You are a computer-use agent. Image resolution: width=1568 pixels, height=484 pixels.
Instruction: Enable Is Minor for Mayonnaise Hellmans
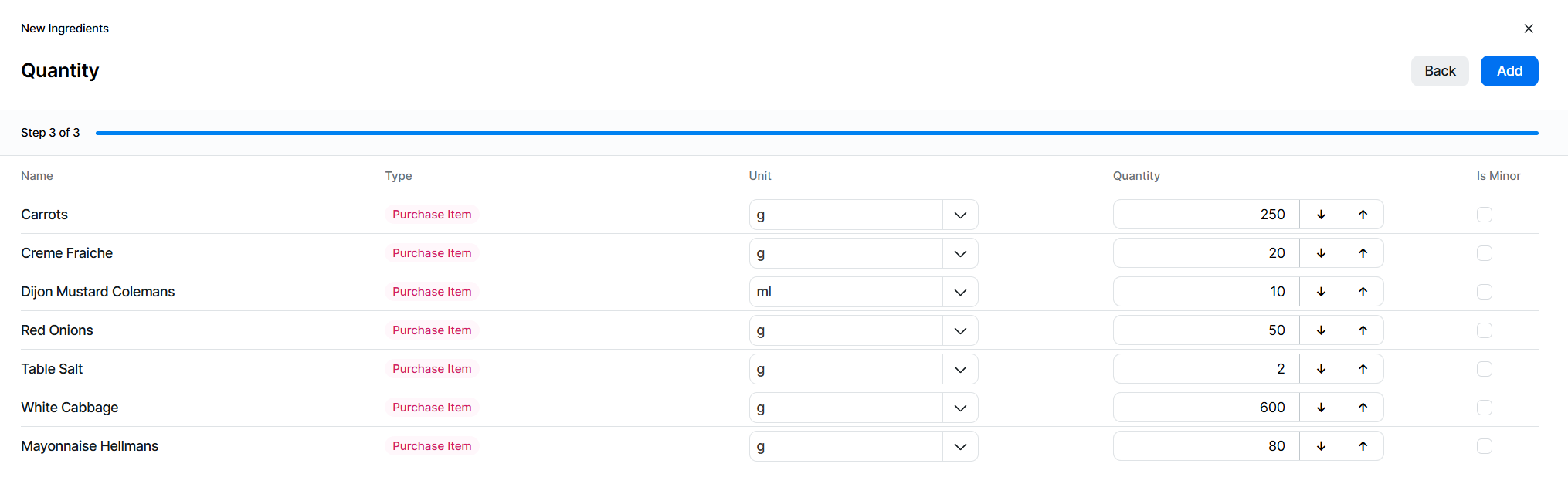(1484, 446)
